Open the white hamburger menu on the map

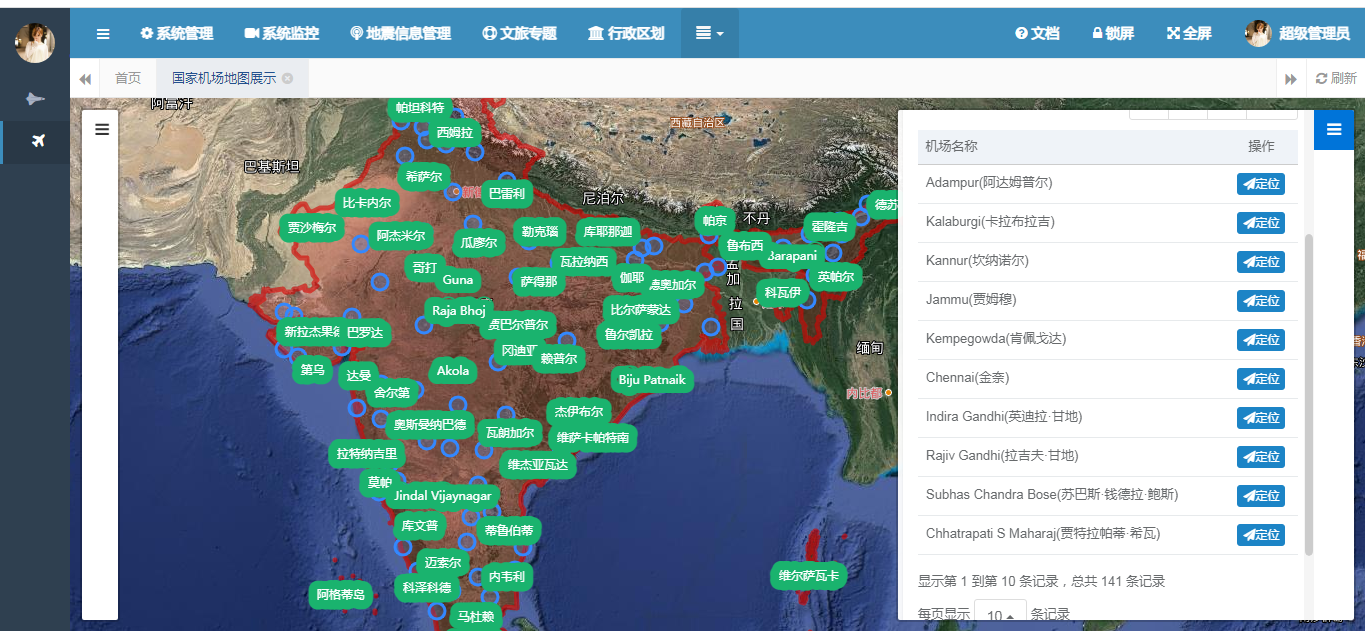[x=101, y=129]
